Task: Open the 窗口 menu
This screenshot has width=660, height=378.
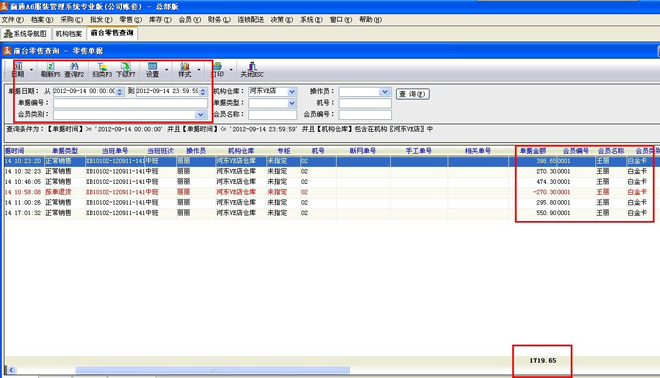Action: [x=341, y=19]
